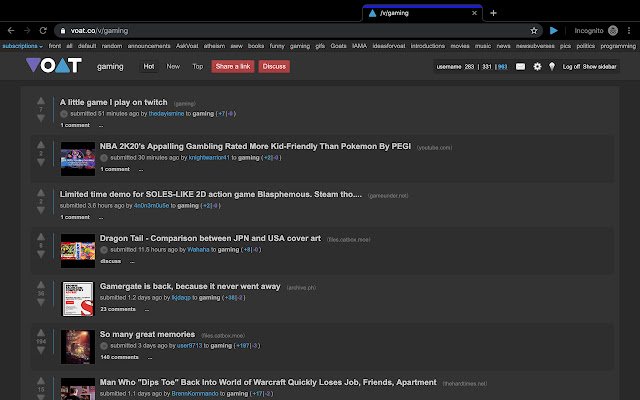Expand '...' options under Blasphemous demo post
This screenshot has height=400, width=640.
(x=101, y=217)
